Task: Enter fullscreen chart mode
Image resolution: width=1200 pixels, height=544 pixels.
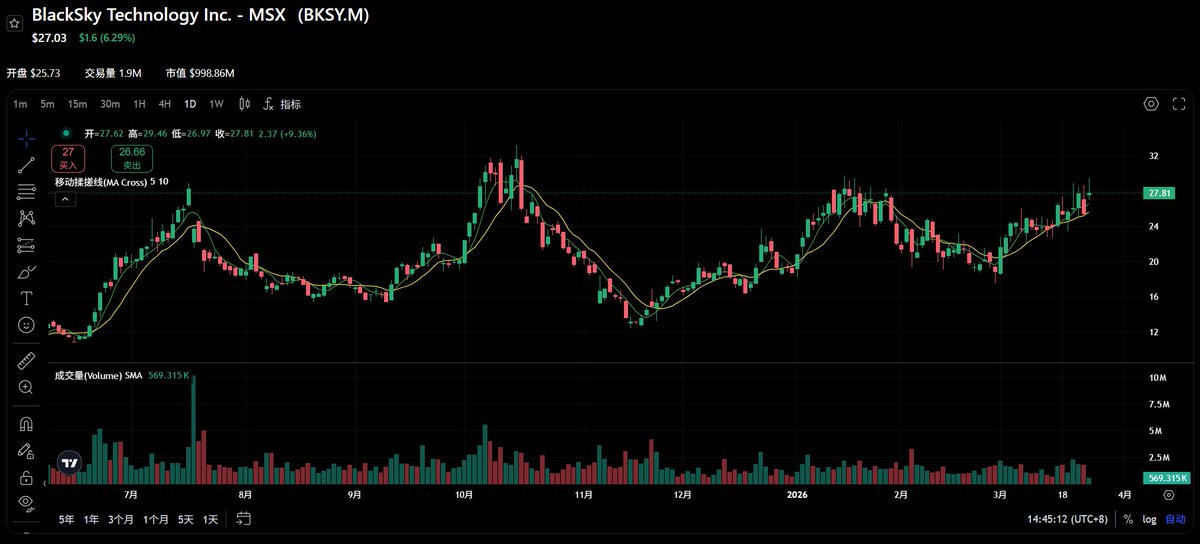Action: click(x=1181, y=104)
